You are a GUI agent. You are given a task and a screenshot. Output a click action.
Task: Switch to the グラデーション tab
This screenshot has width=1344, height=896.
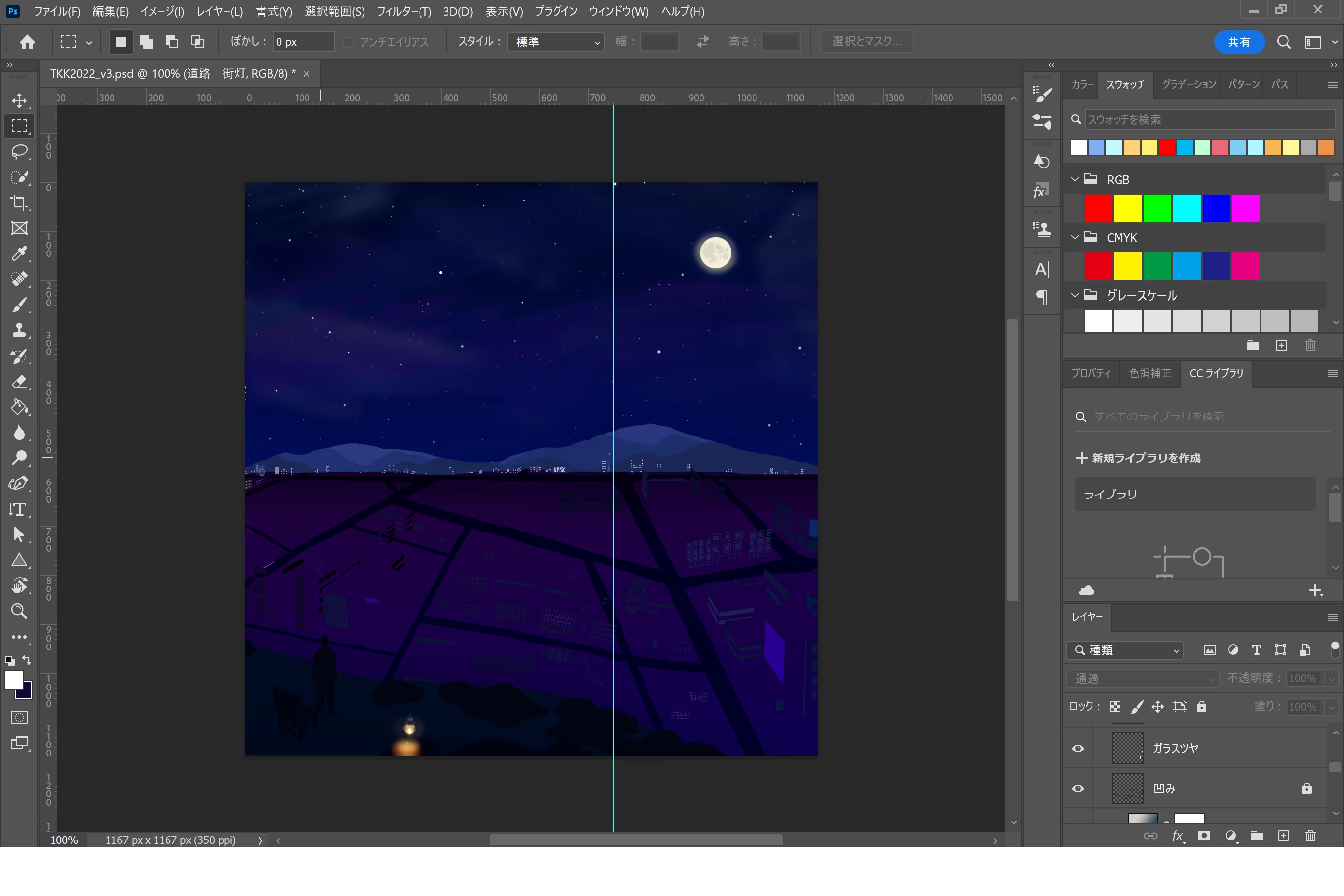(x=1189, y=84)
